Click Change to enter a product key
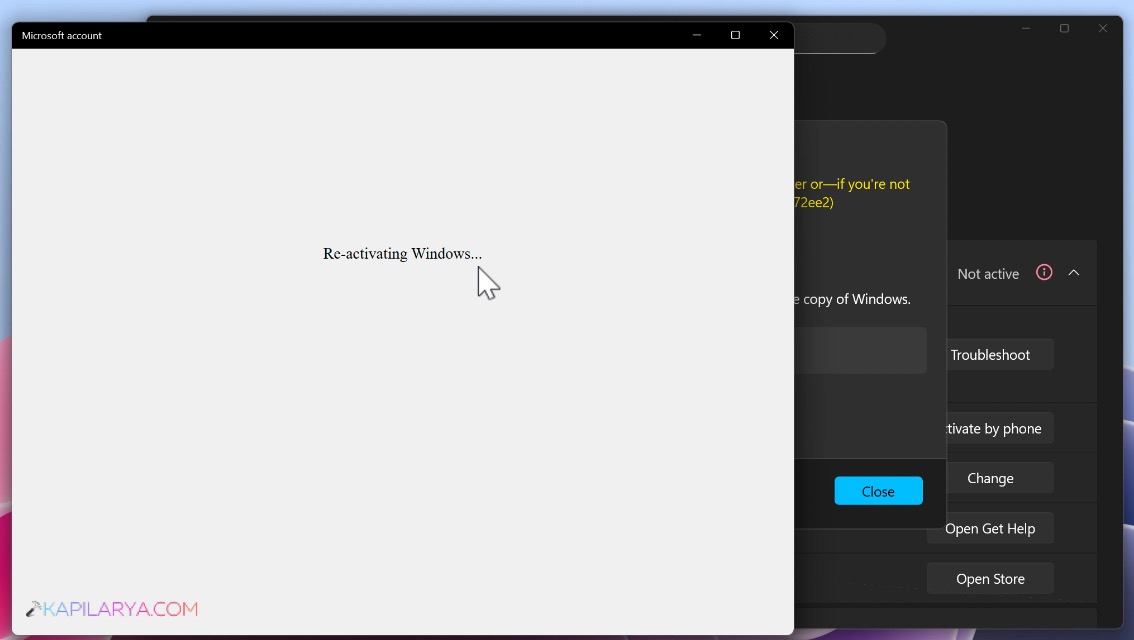This screenshot has width=1134, height=640. pos(990,478)
